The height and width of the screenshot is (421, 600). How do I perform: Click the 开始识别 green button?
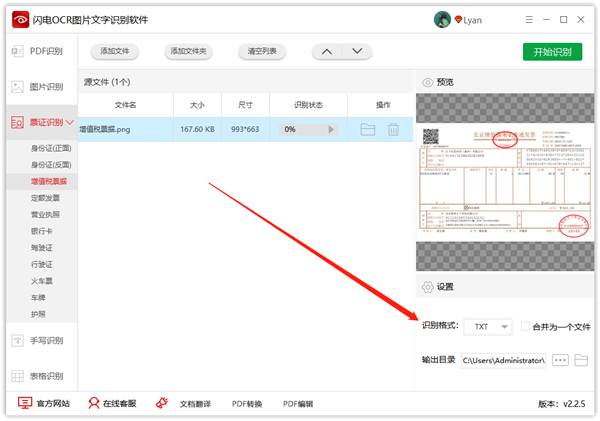[x=552, y=52]
